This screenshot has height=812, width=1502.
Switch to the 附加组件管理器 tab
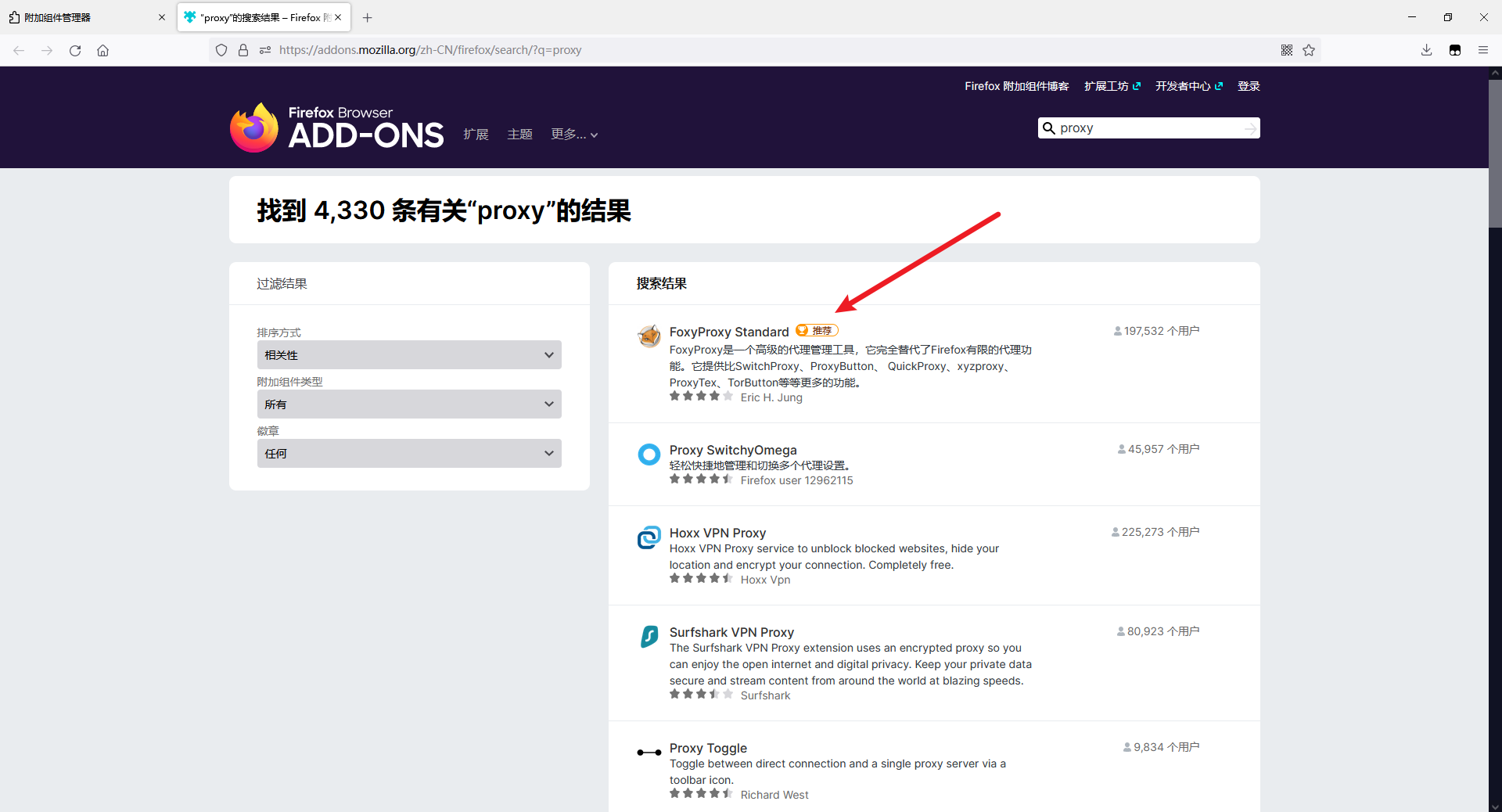coord(88,17)
